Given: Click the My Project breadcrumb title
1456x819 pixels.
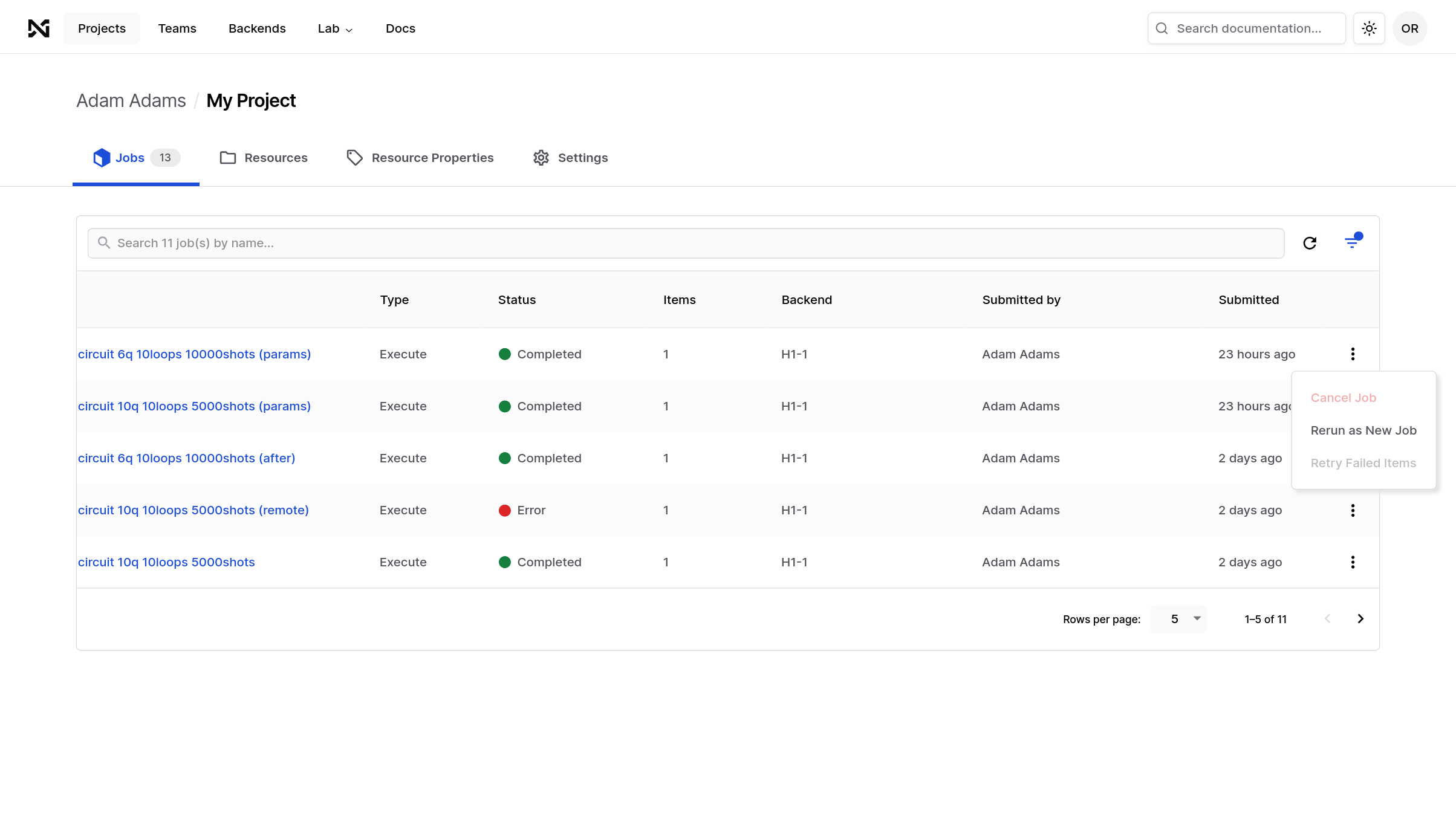Looking at the screenshot, I should 251,100.
